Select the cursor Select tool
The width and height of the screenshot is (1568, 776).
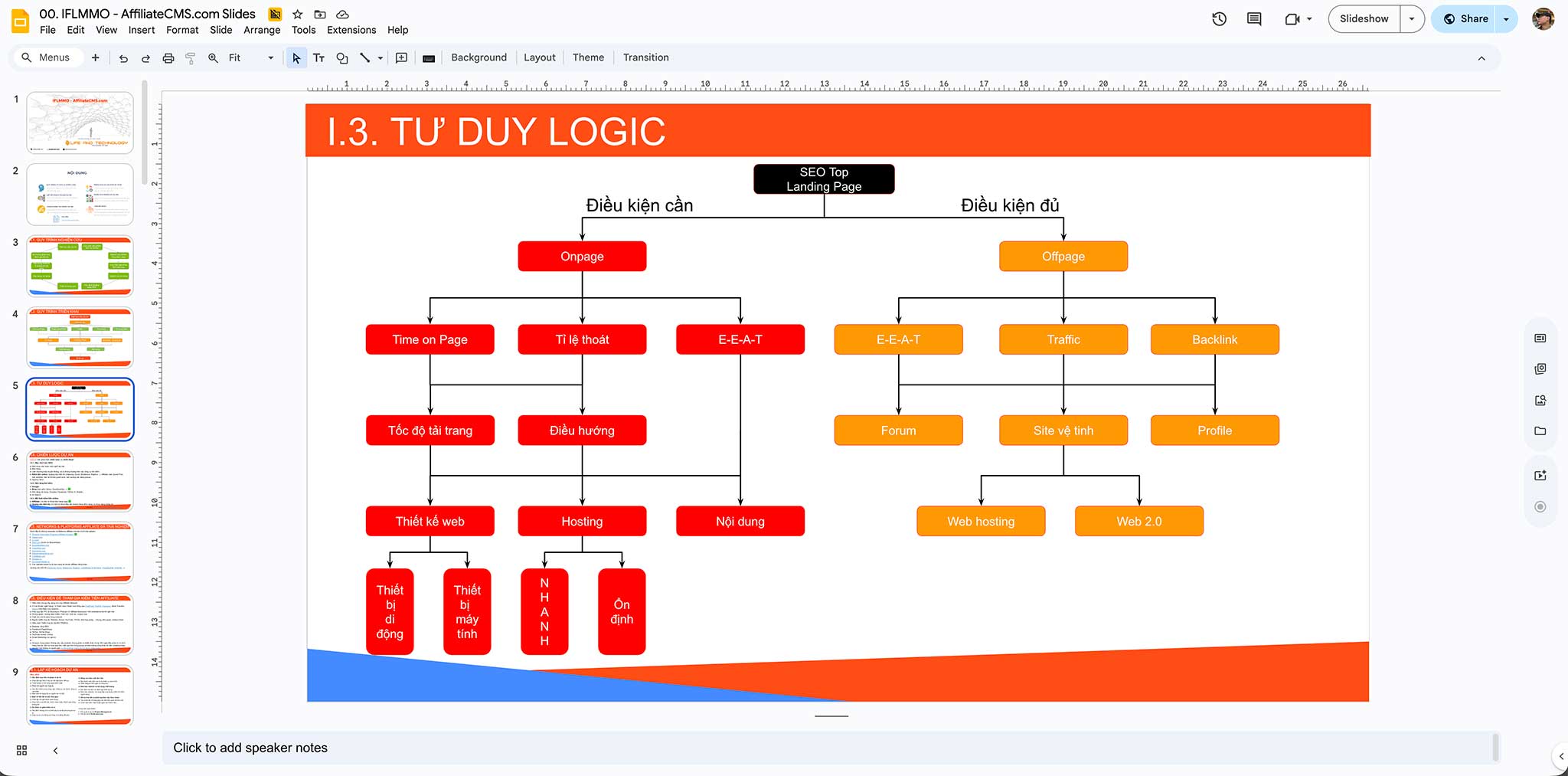[x=296, y=58]
